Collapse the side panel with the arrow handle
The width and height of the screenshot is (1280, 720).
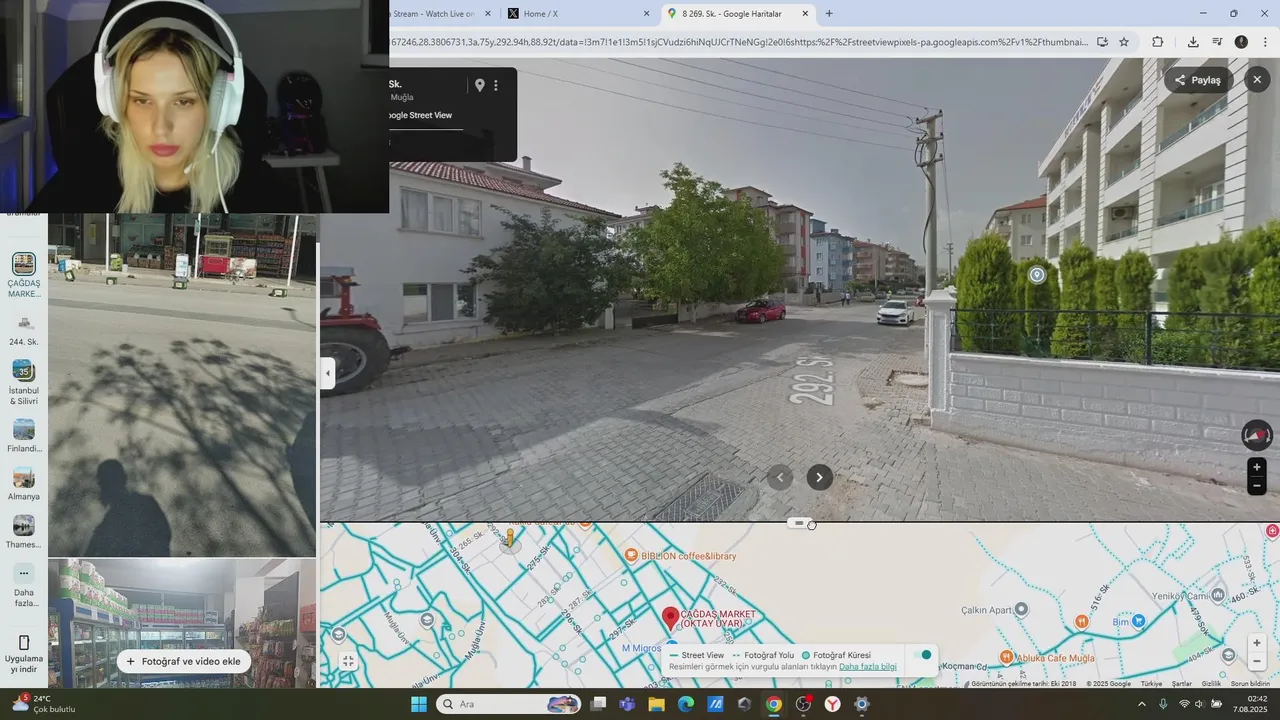pos(328,374)
